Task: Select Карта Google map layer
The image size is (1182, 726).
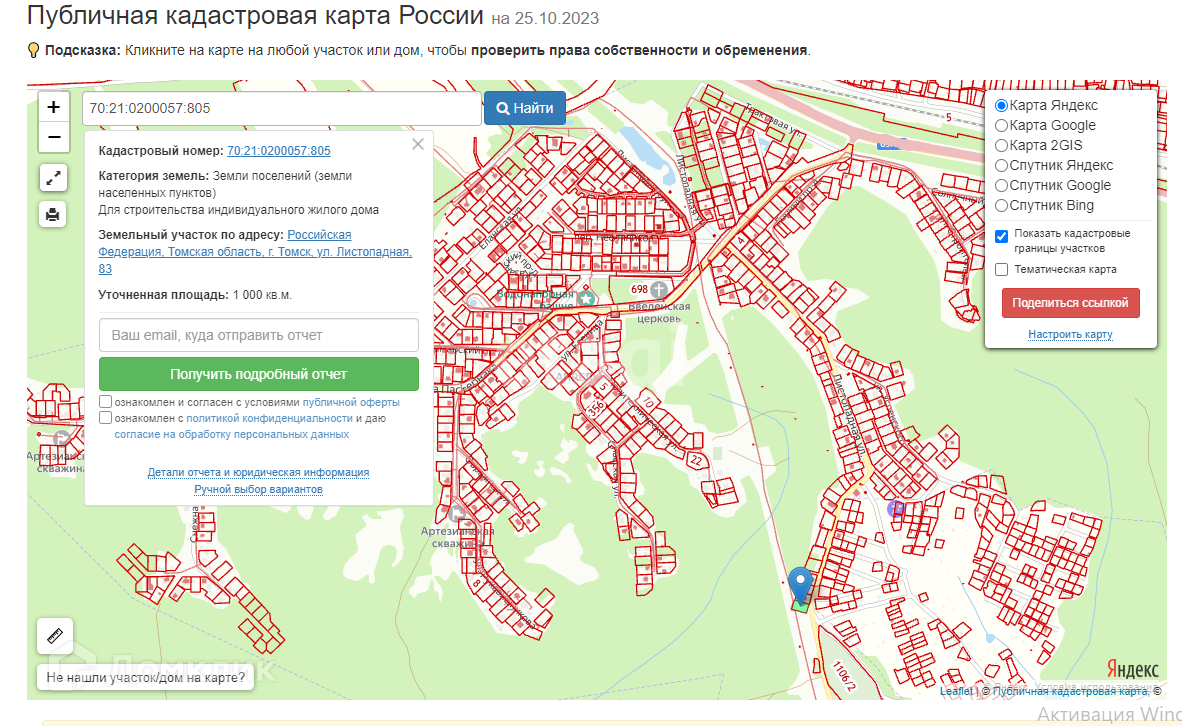Action: tap(1001, 125)
